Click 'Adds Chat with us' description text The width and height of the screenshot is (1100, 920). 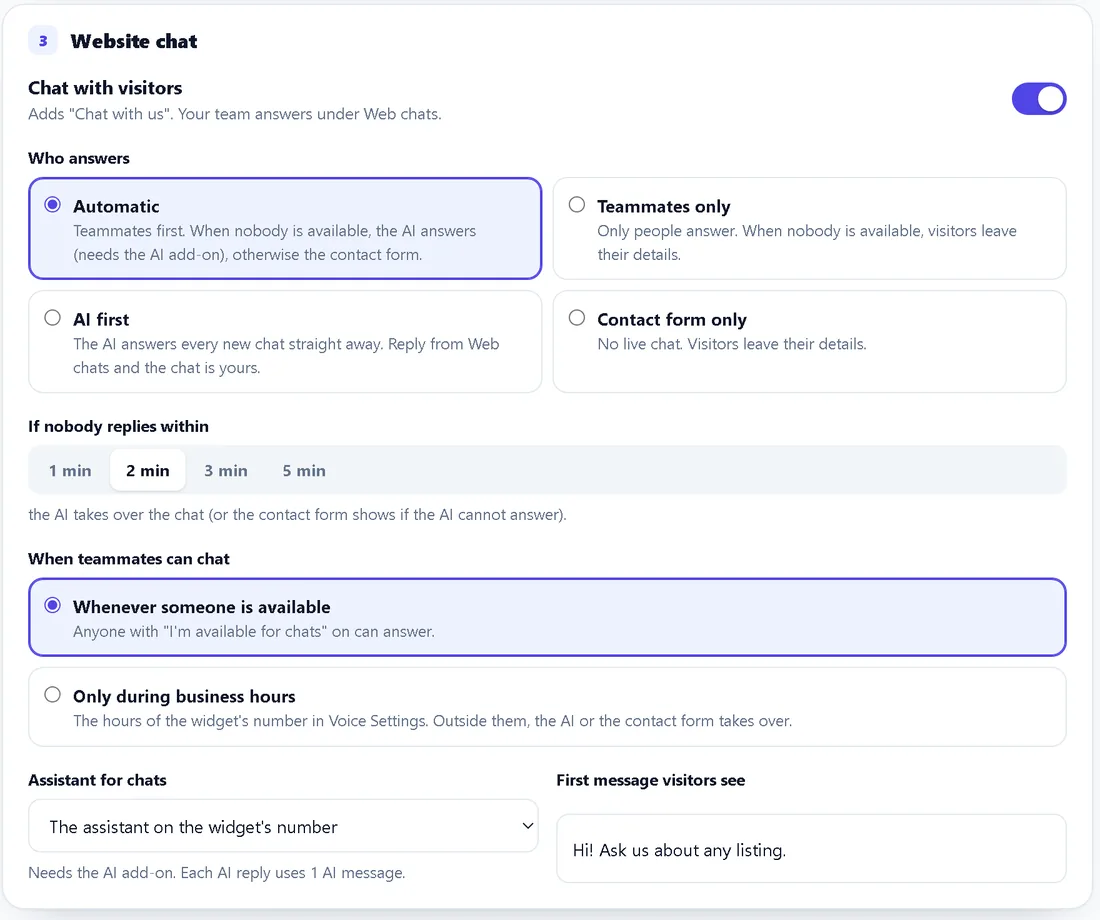pos(235,114)
